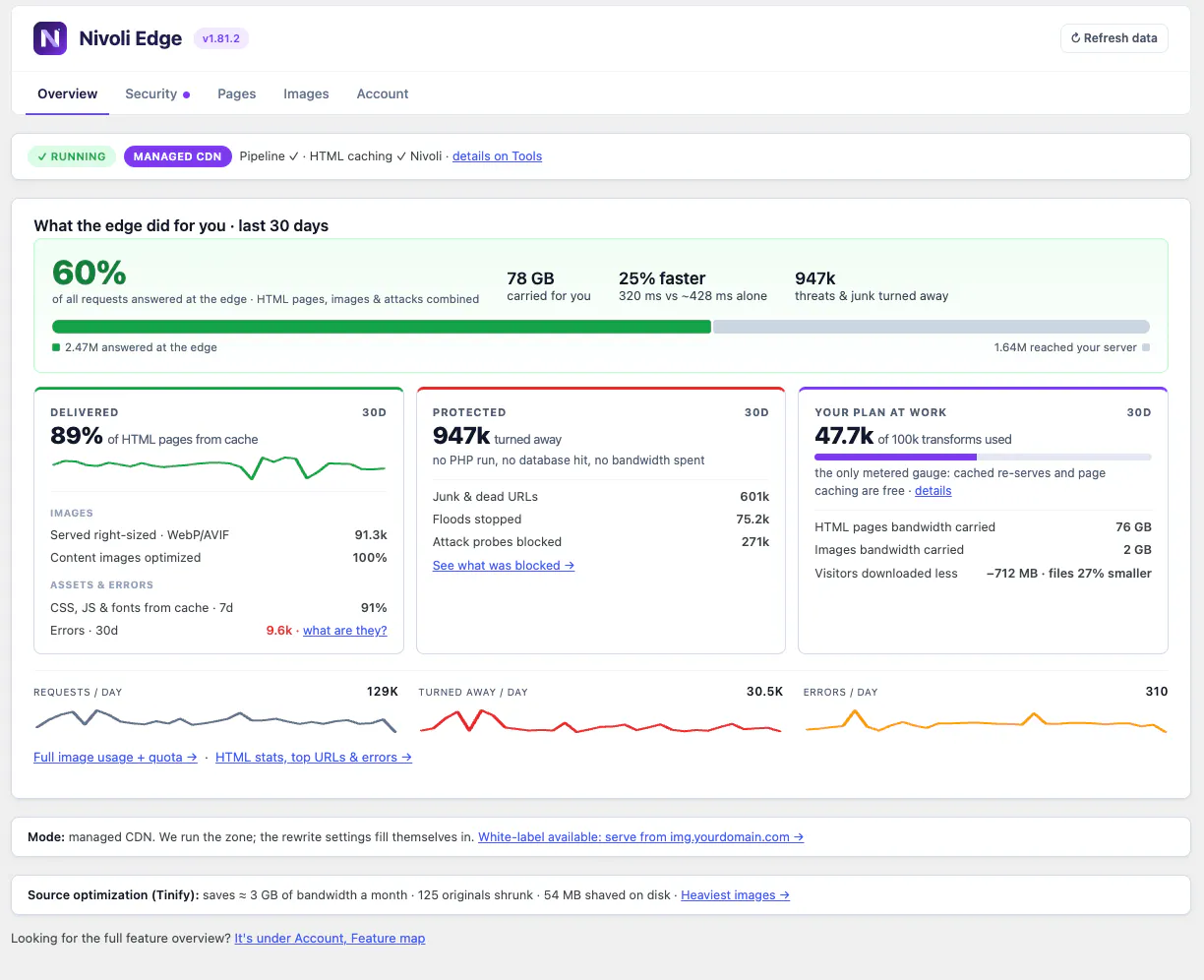This screenshot has height=980, width=1204.
Task: Switch to the Security tab
Action: [x=157, y=94]
